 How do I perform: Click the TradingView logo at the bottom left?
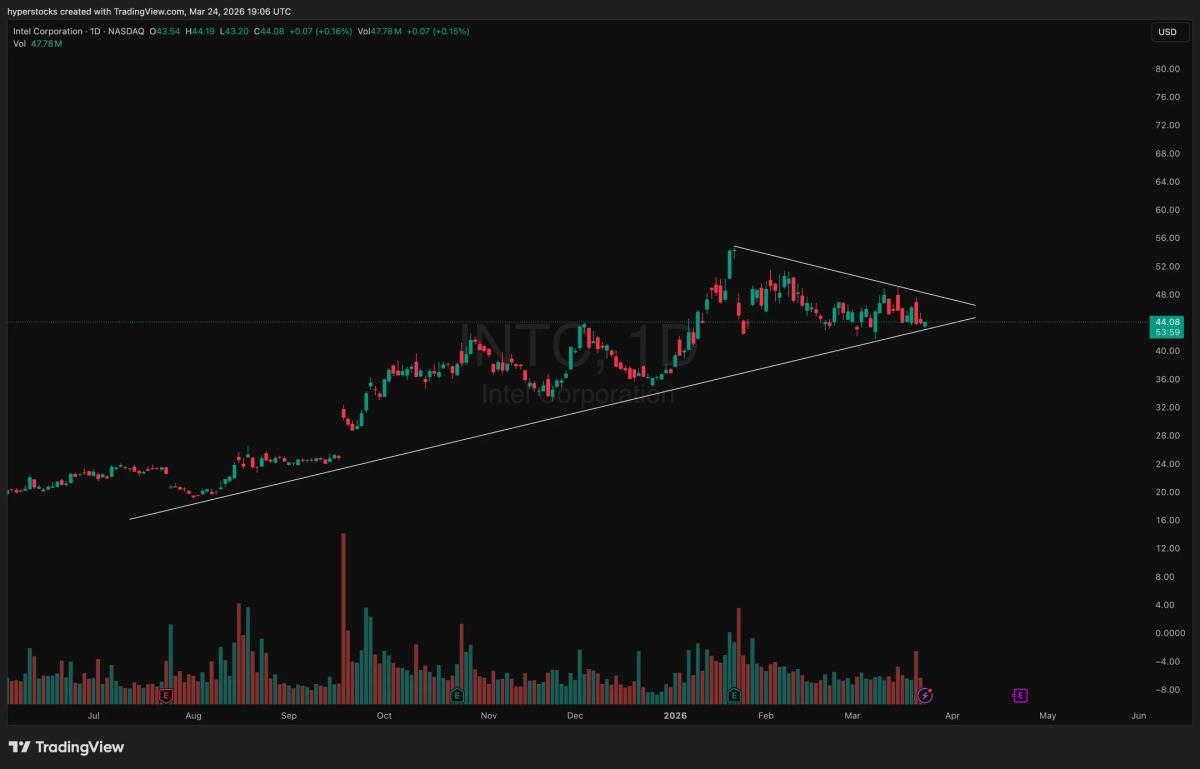pos(67,747)
